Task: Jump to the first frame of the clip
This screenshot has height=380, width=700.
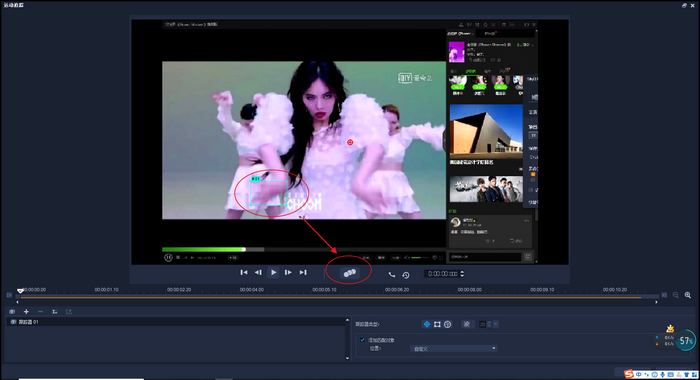Action: (244, 272)
